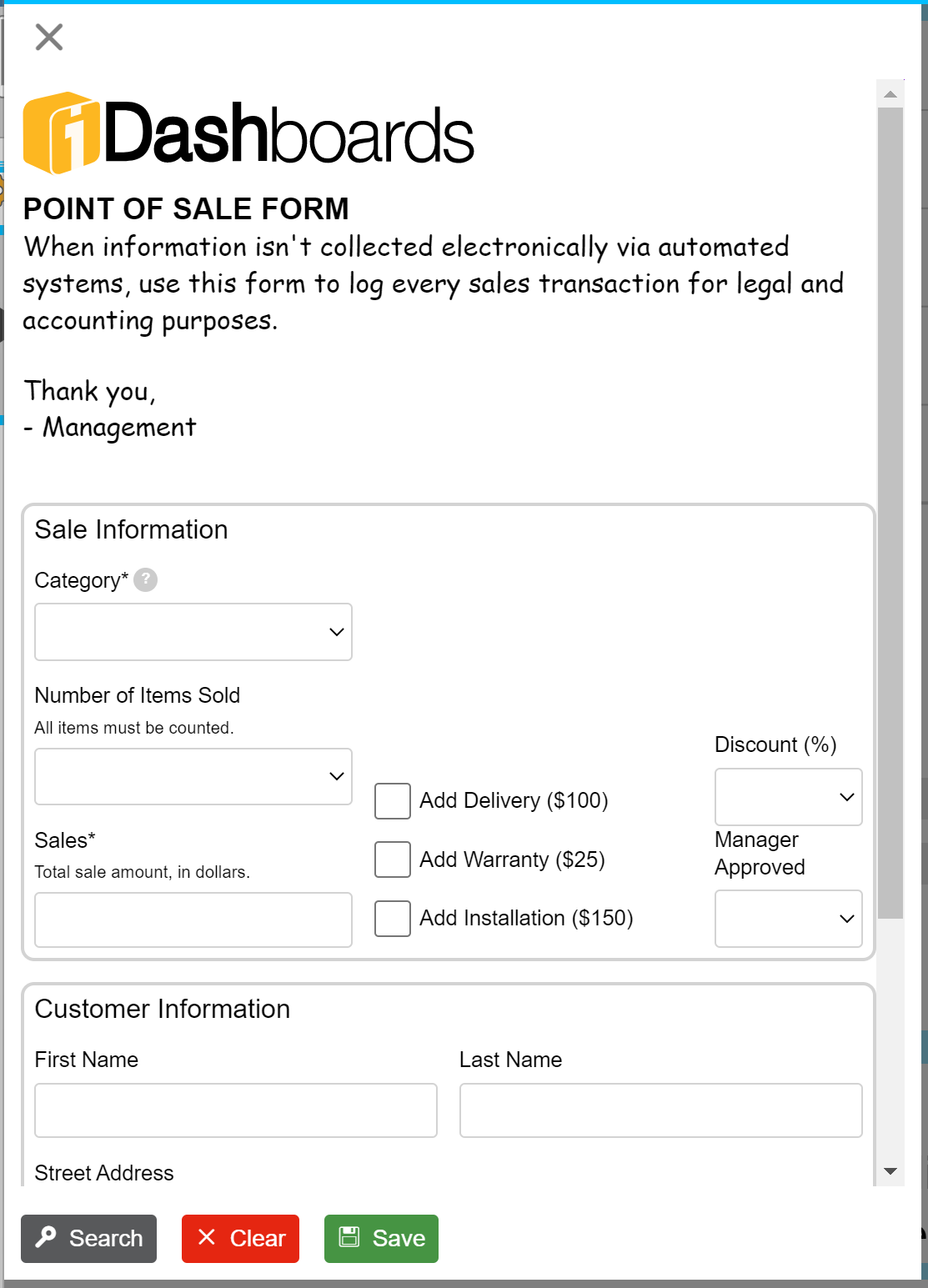This screenshot has height=1288, width=928.
Task: Open the Manager Approved dropdown
Action: (x=789, y=919)
